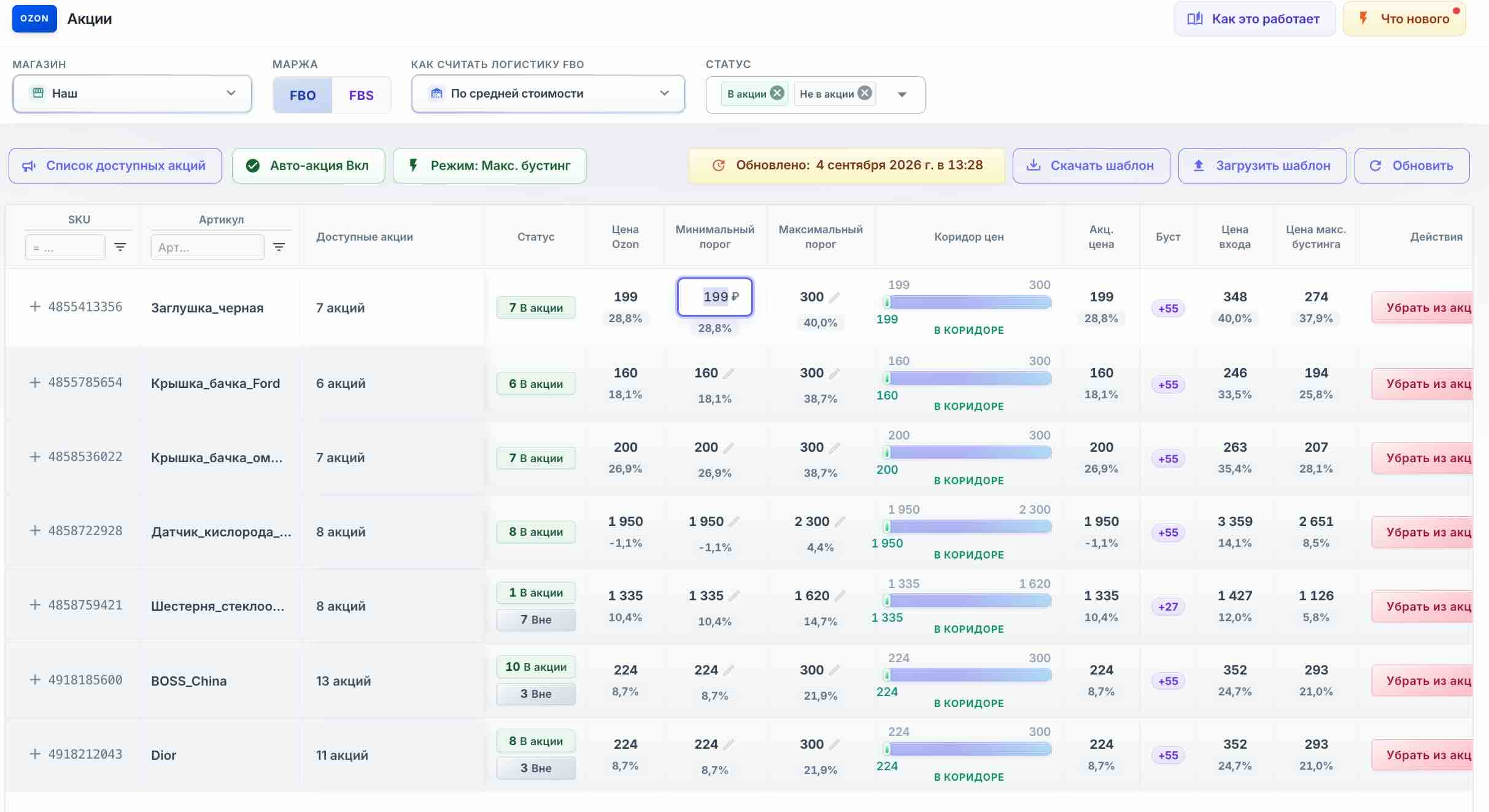
Task: Click the OZON logo badge
Action: (x=34, y=18)
